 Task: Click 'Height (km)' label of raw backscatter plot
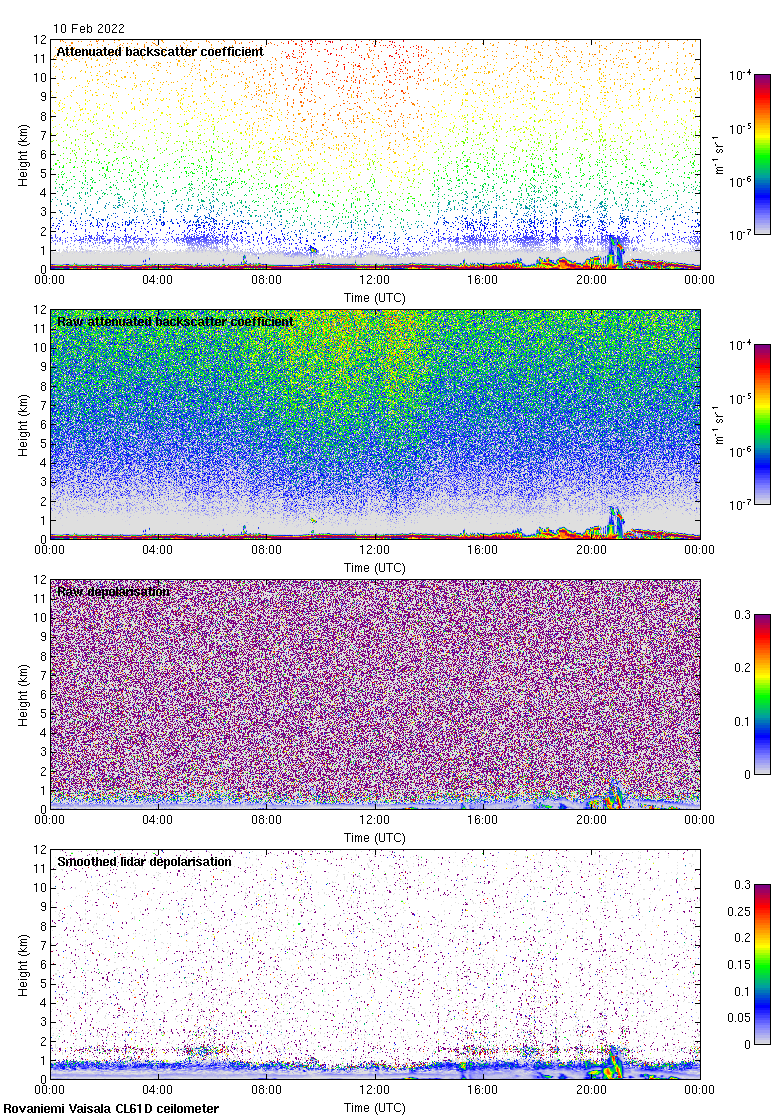tap(24, 425)
